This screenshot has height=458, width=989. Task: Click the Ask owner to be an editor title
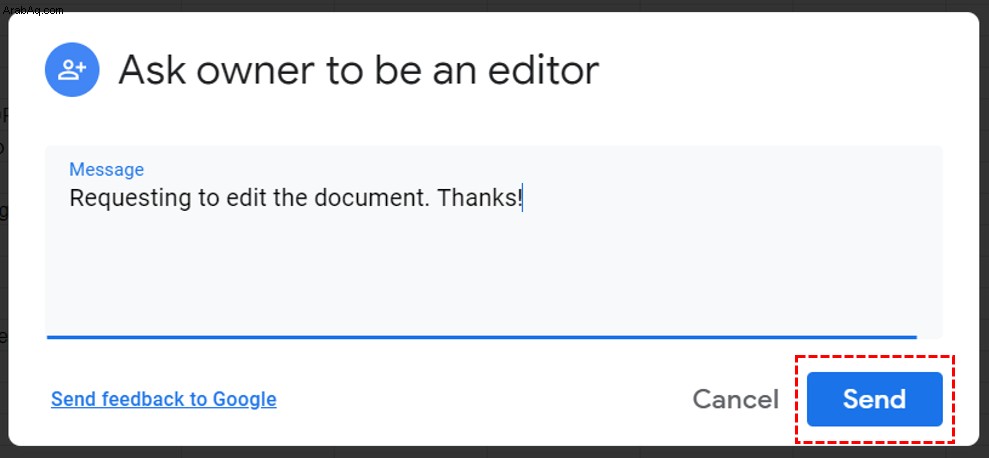(x=358, y=69)
